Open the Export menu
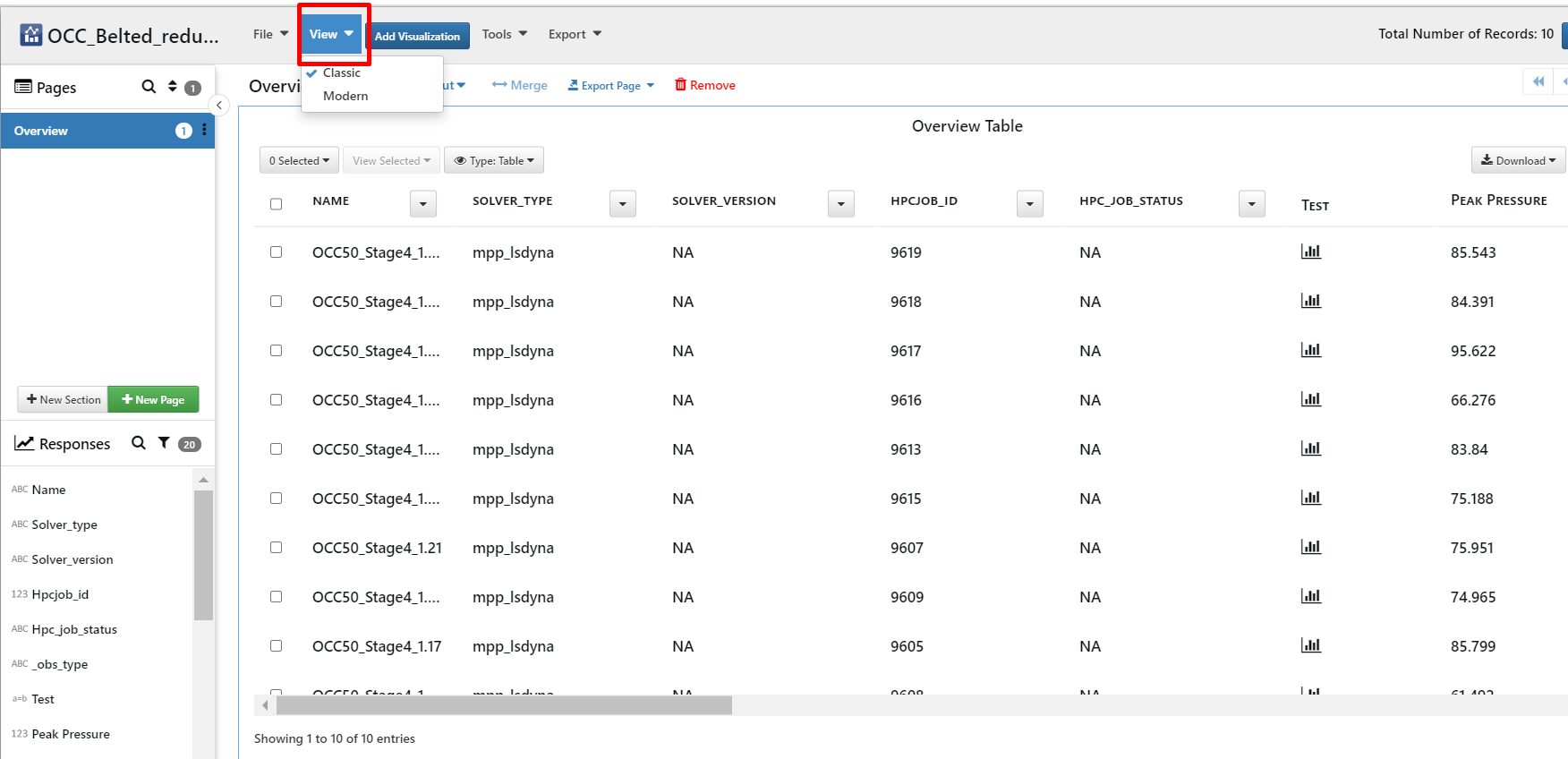 (x=575, y=34)
